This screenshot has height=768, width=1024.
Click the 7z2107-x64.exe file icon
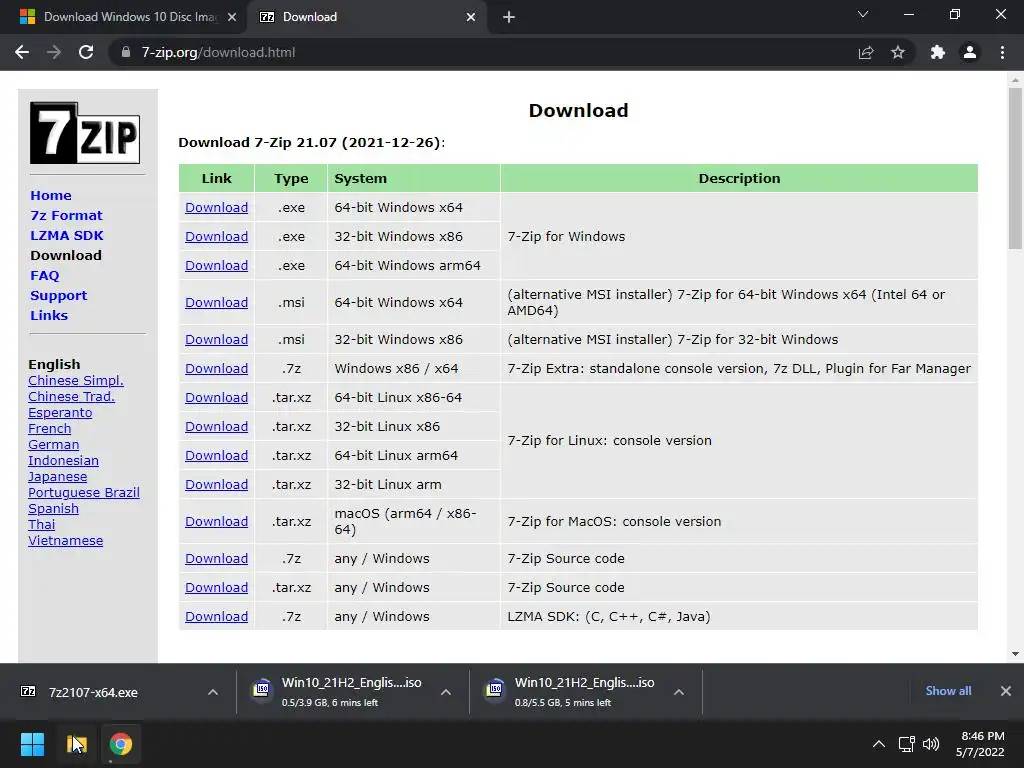(28, 691)
